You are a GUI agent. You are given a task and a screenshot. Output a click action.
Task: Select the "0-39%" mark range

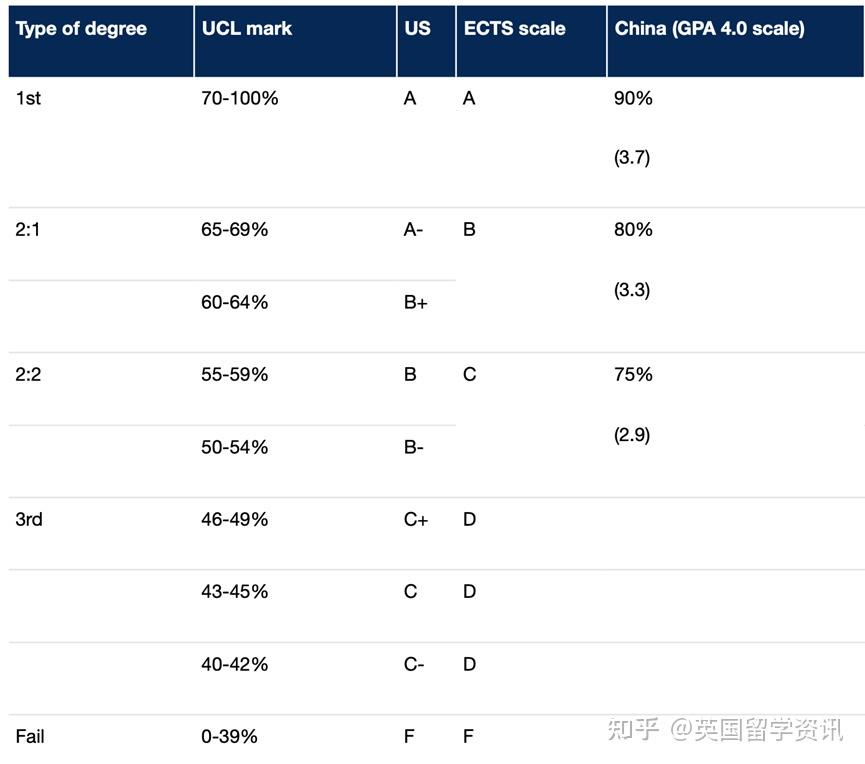(229, 736)
